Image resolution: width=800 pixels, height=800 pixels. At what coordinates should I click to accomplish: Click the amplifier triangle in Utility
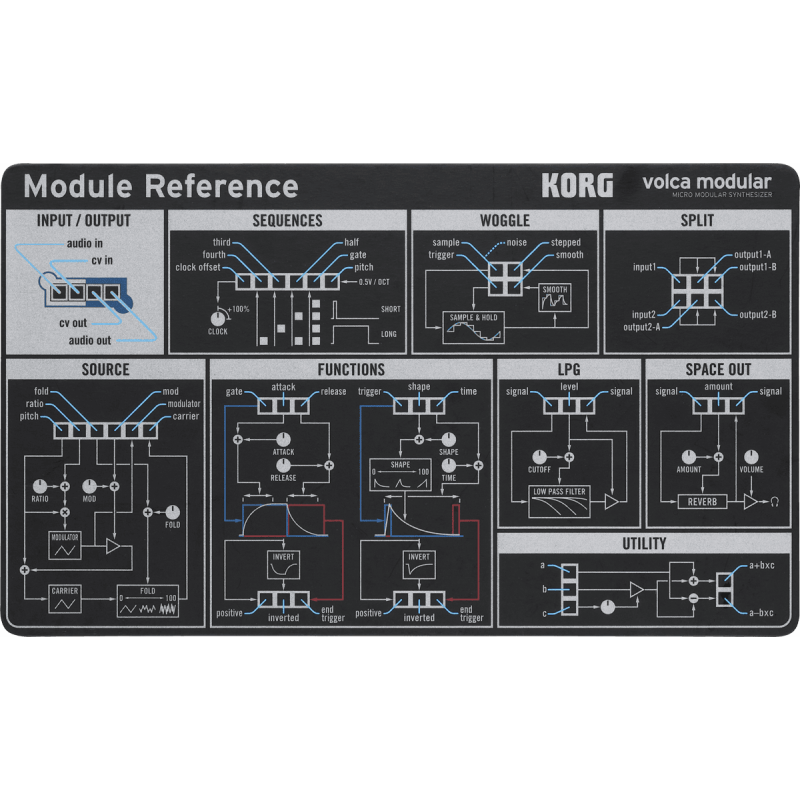(637, 590)
